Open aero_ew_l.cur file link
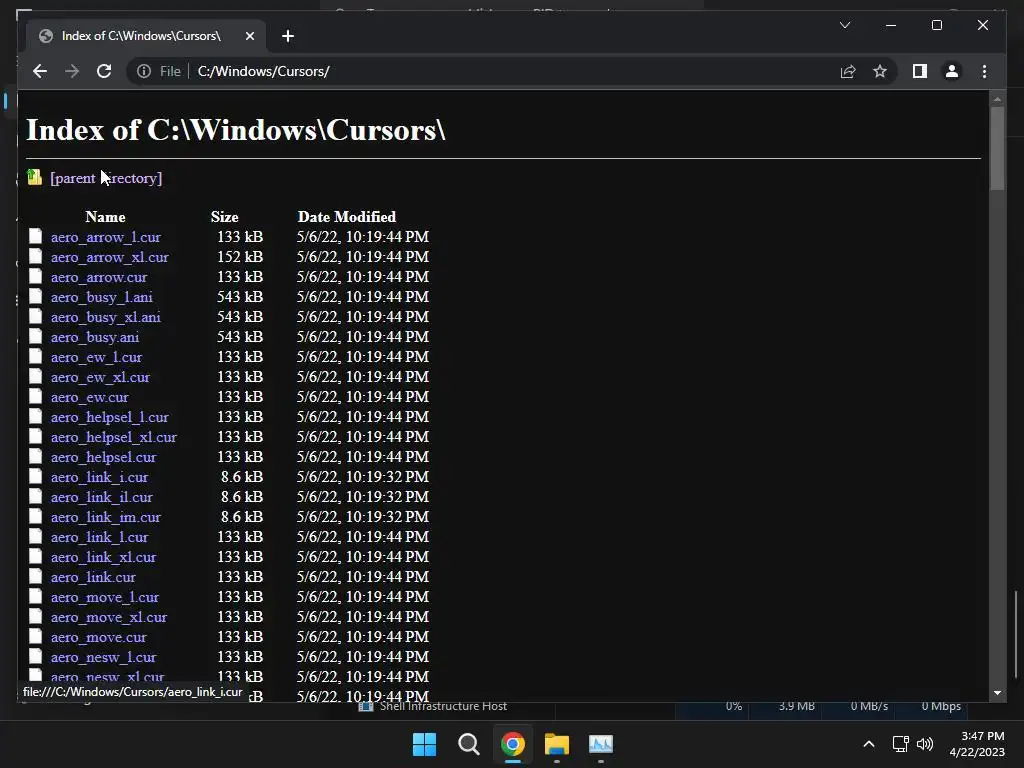Image resolution: width=1024 pixels, height=768 pixels. coord(96,357)
